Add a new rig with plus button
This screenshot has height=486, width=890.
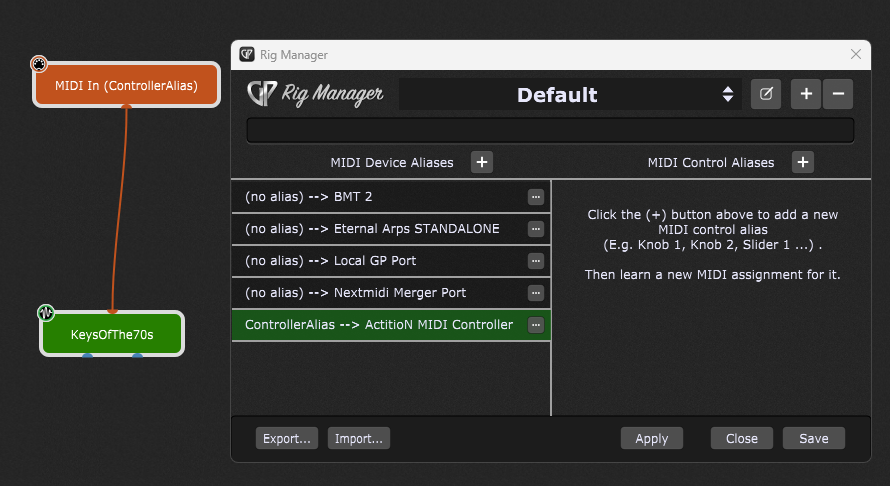click(806, 94)
